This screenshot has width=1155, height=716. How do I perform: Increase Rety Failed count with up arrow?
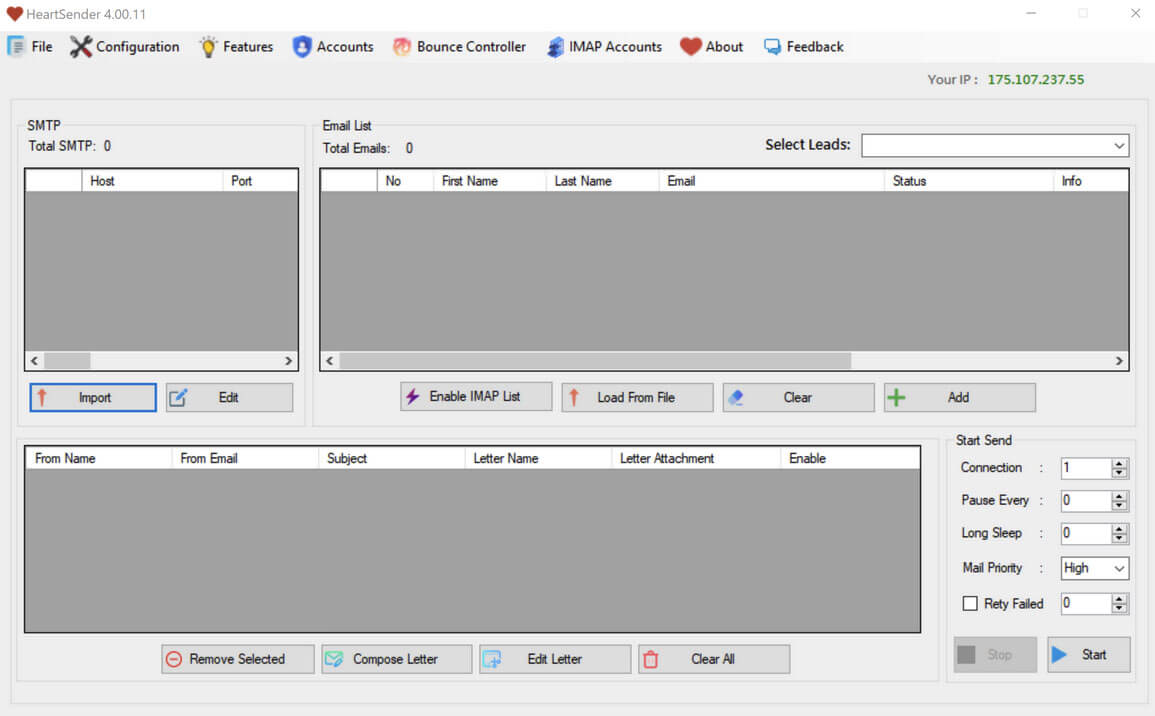pos(1119,599)
